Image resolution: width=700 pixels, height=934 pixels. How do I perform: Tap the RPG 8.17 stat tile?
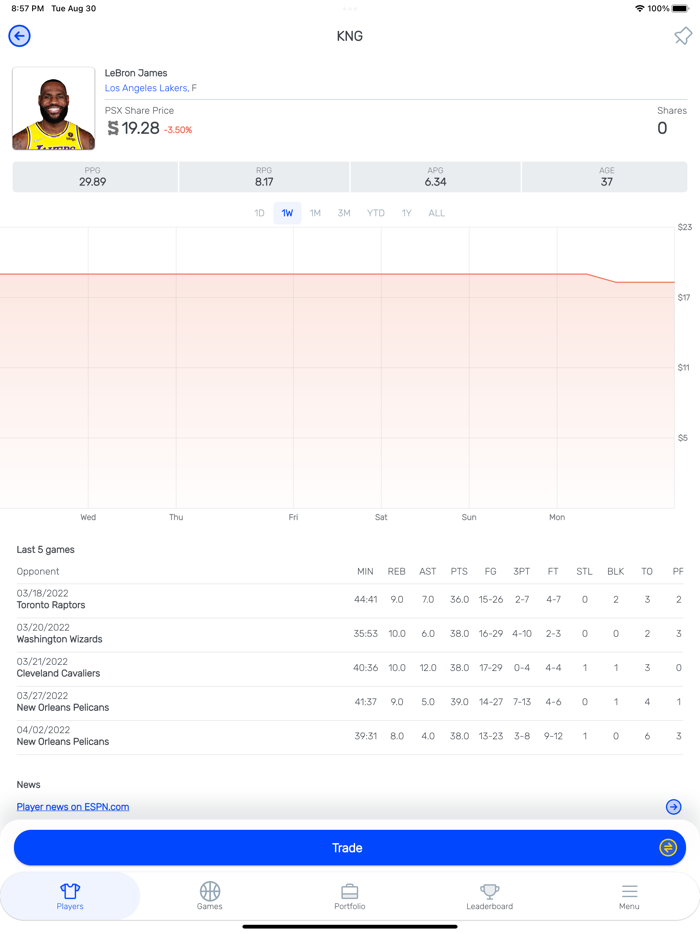(x=264, y=177)
